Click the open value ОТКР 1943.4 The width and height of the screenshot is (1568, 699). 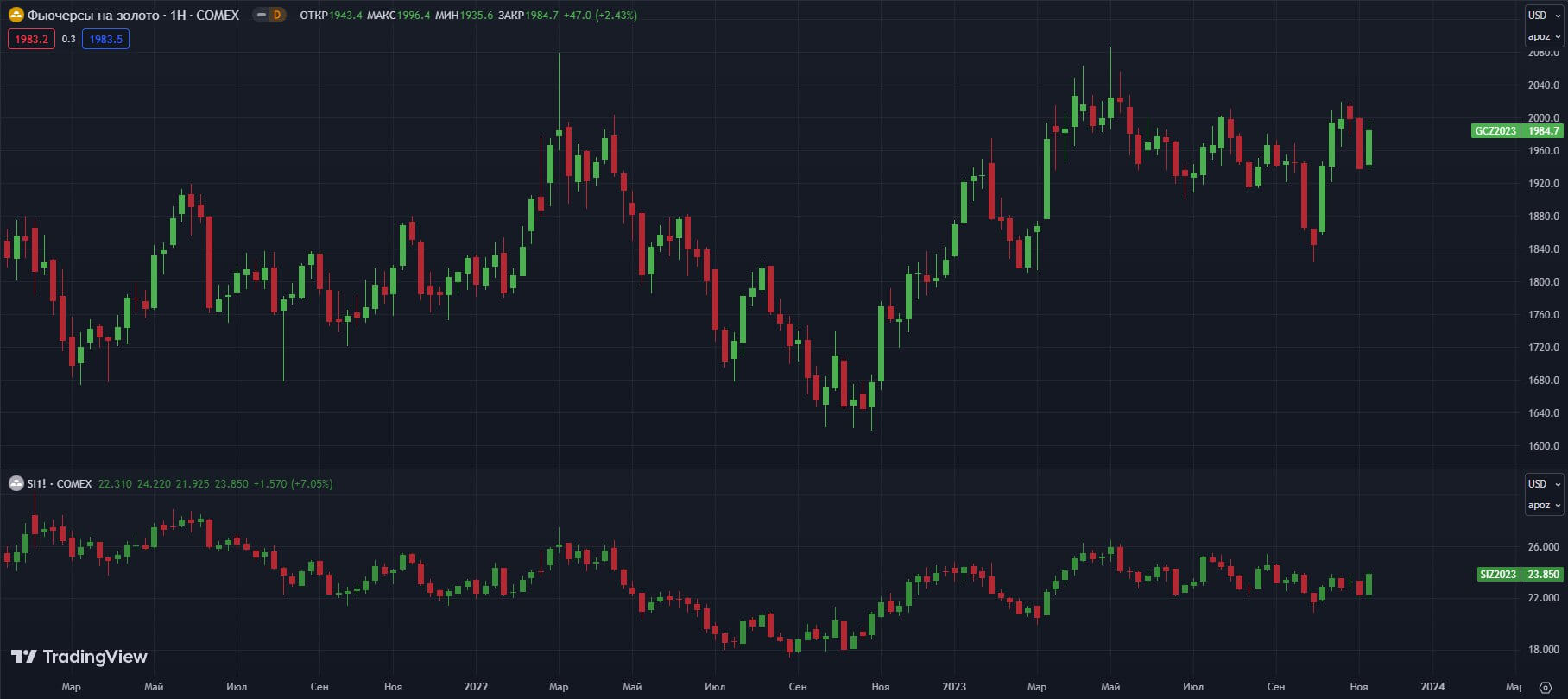pyautogui.click(x=331, y=15)
